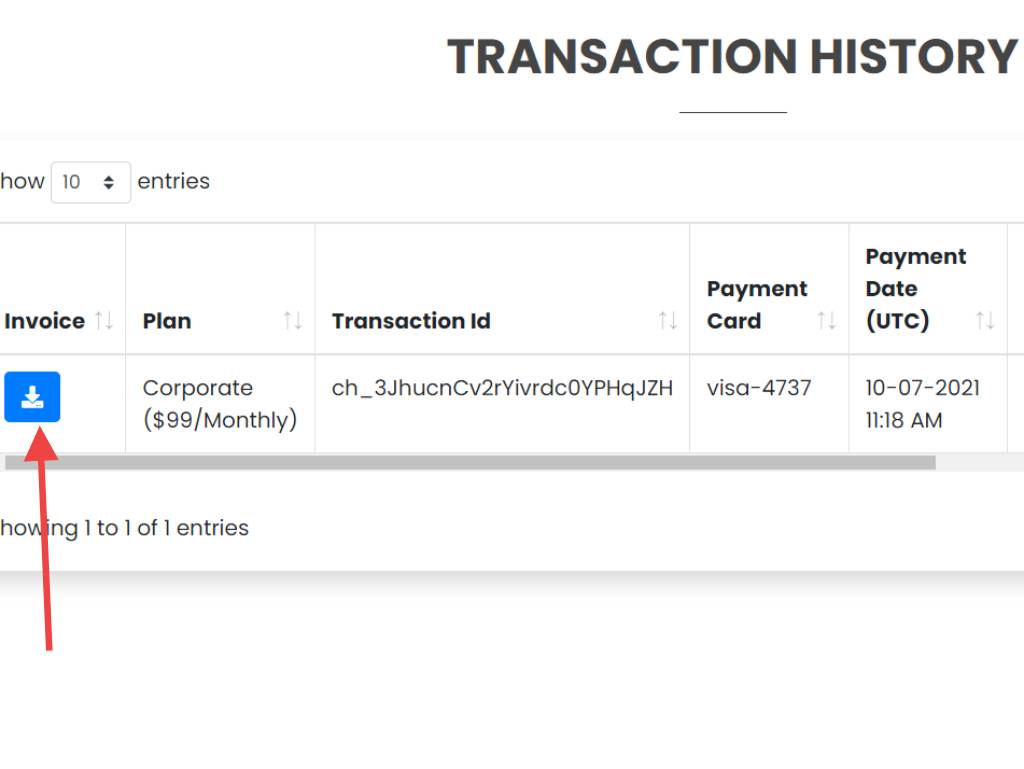Viewport: 1024px width, 769px height.
Task: Click the dropdown arrows beside 10
Action: [x=108, y=182]
